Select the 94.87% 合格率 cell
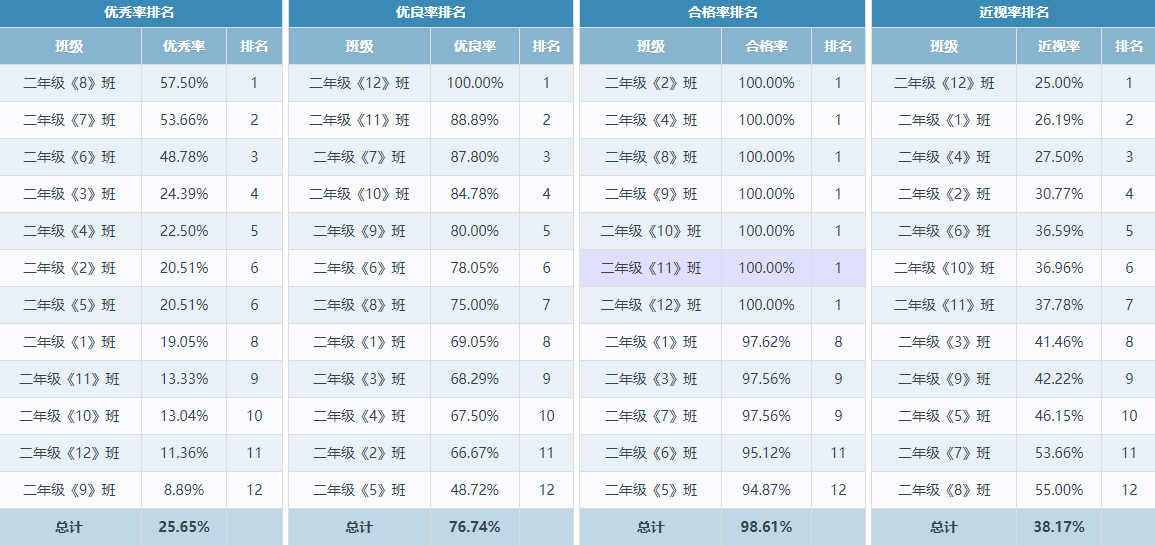Screen dimensions: 1155x545 point(766,490)
